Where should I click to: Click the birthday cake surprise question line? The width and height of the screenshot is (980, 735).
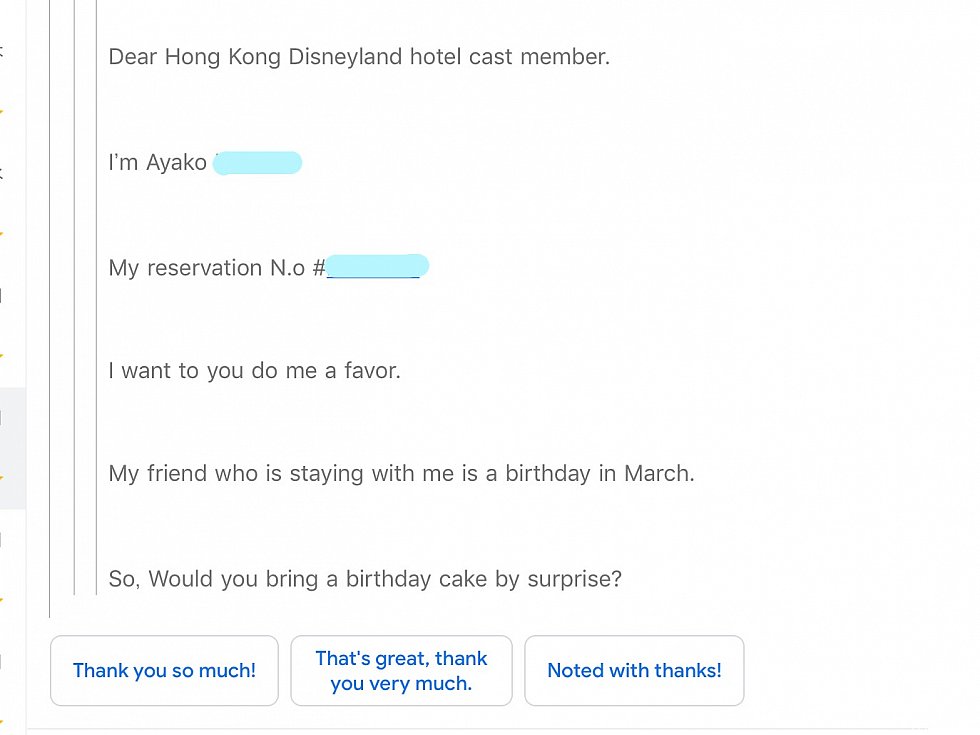click(x=365, y=579)
